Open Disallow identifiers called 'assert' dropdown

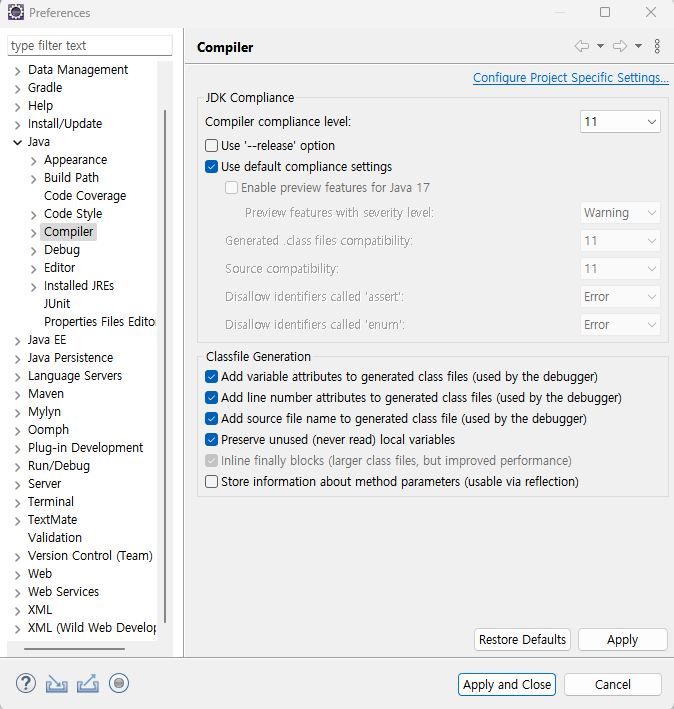620,297
